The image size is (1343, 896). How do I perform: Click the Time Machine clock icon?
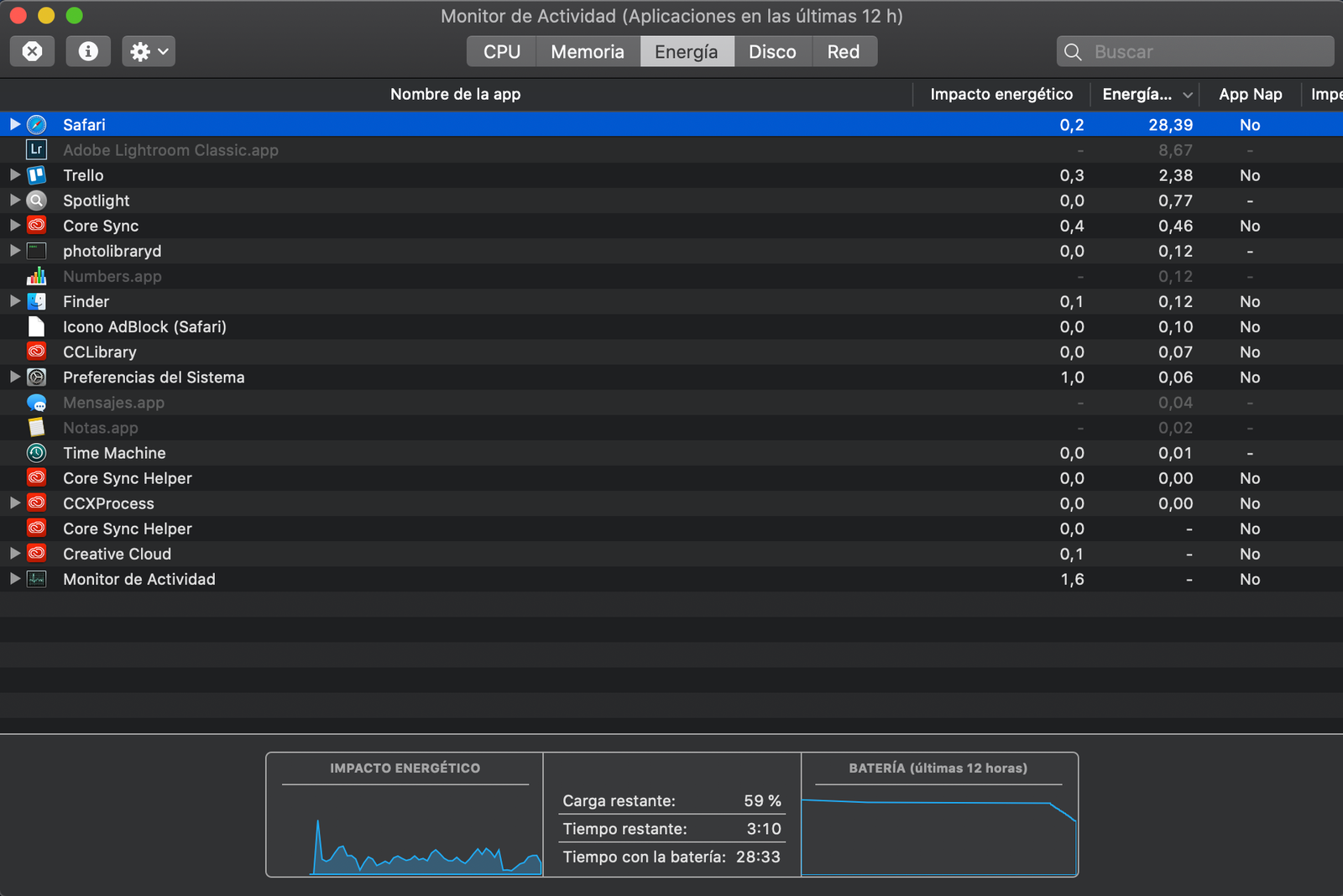click(x=36, y=453)
